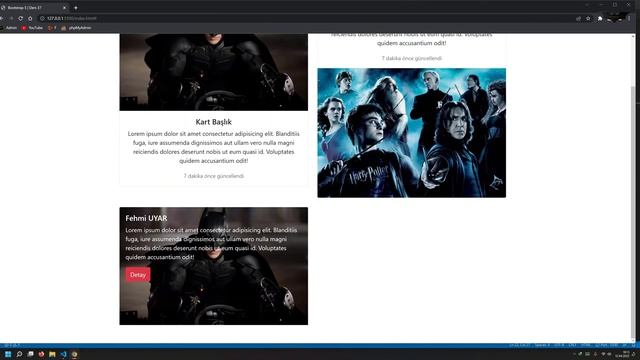Image resolution: width=640 pixels, height=360 pixels.
Task: Open Task View on the taskbar
Action: (x=30, y=354)
